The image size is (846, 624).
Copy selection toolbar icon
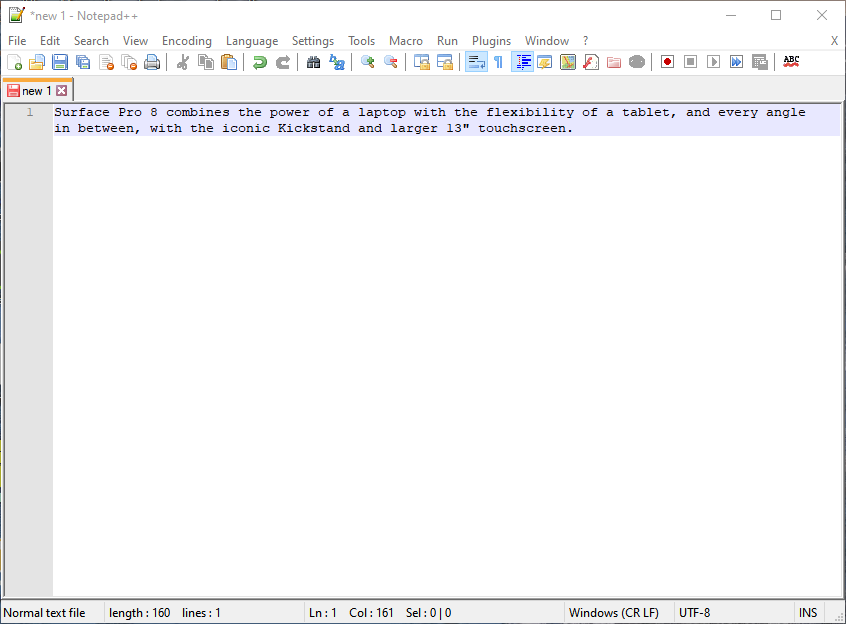point(206,63)
